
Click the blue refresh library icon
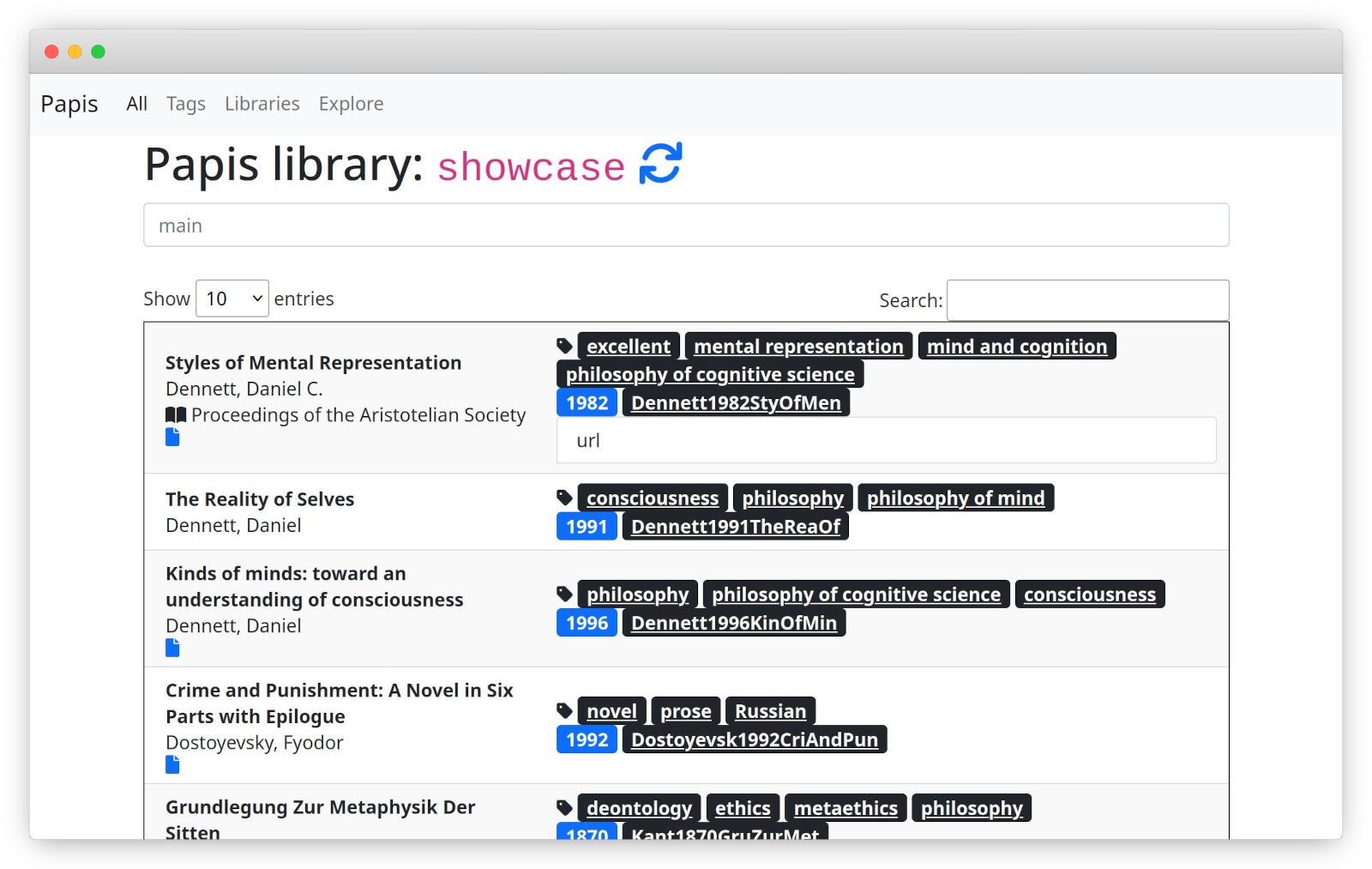[660, 163]
